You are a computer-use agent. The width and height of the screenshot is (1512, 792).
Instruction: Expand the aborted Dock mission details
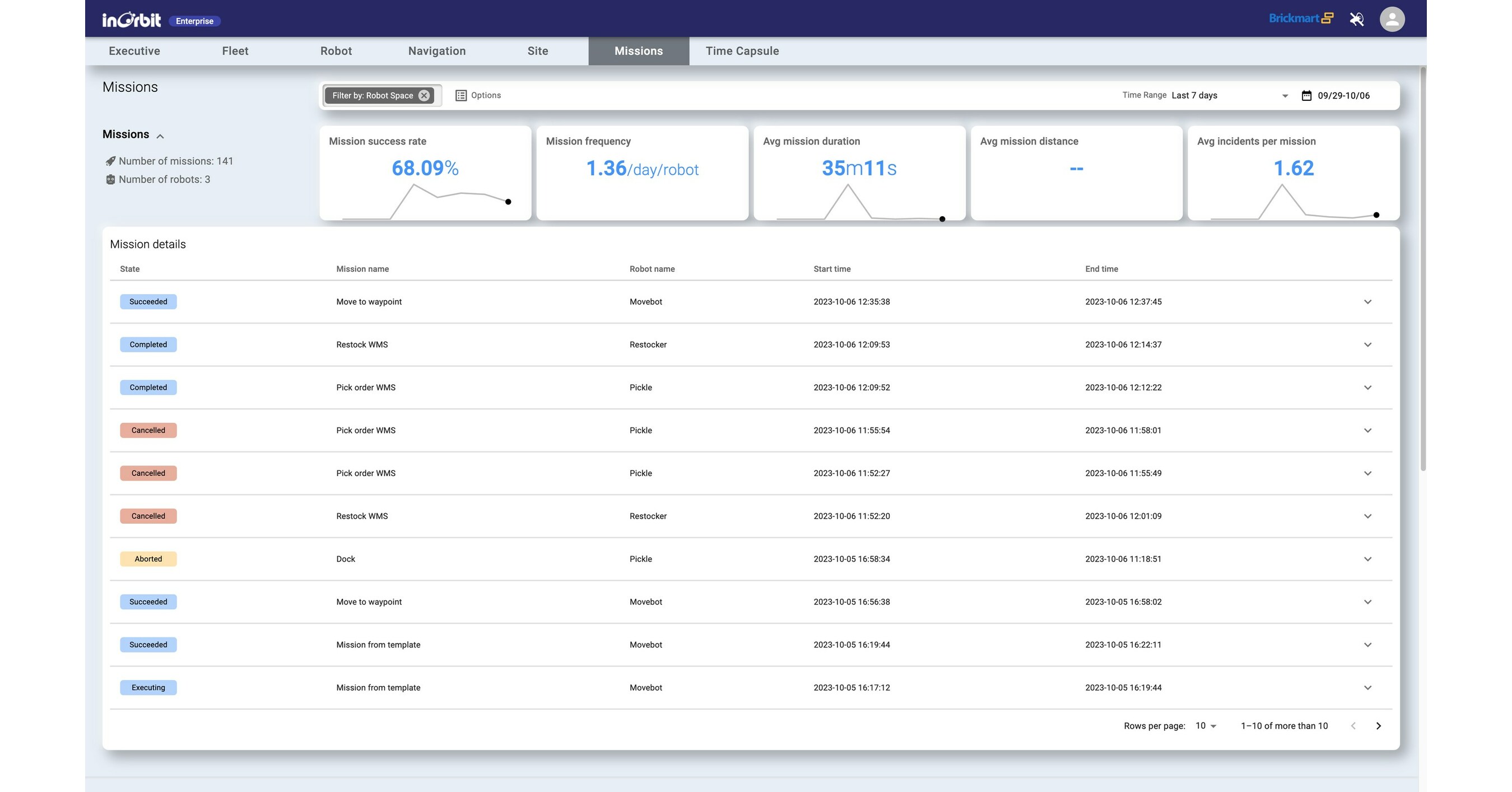[x=1367, y=558]
